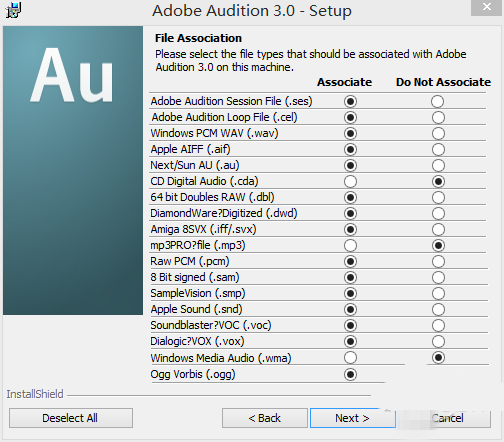The image size is (504, 442).
Task: Cancel the Adobe Audition setup
Action: click(x=447, y=418)
